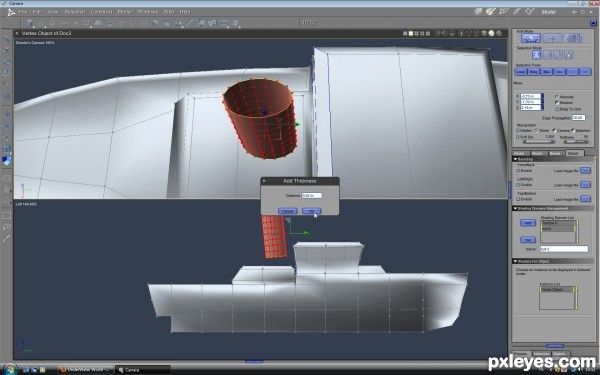
Task: Set manipulator to World
Action: pos(536,130)
